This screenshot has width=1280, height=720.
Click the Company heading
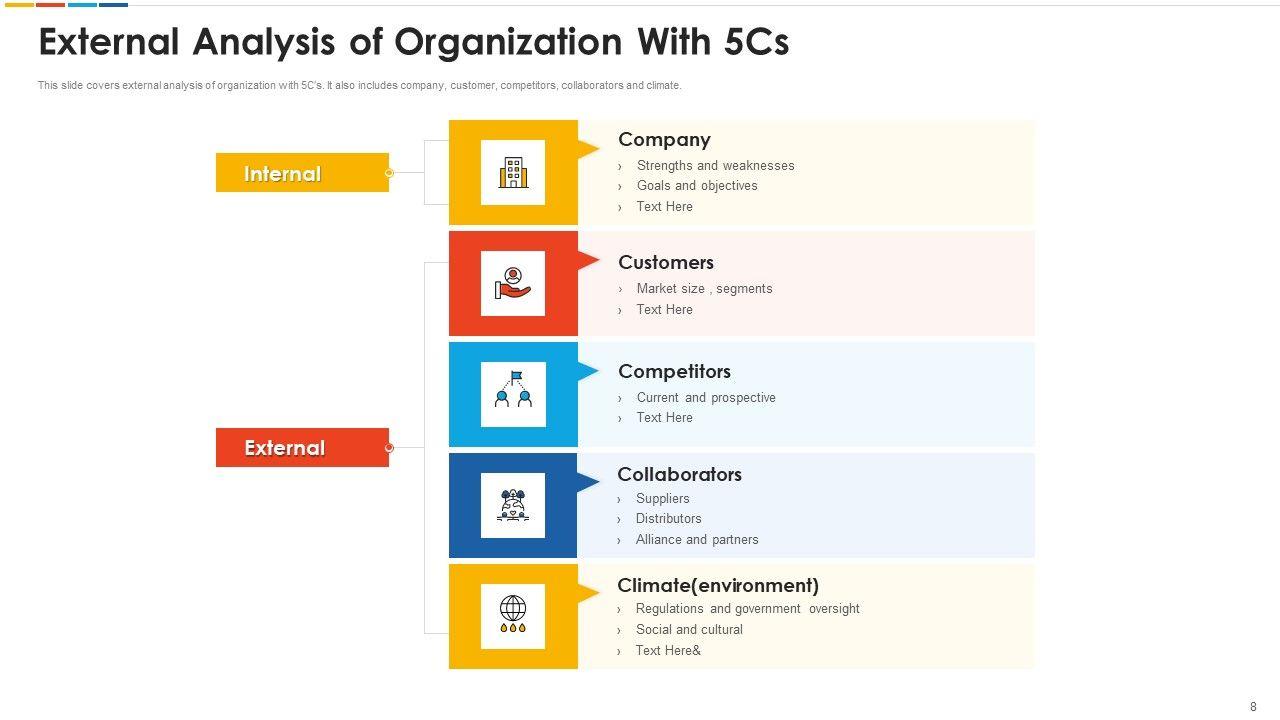664,140
